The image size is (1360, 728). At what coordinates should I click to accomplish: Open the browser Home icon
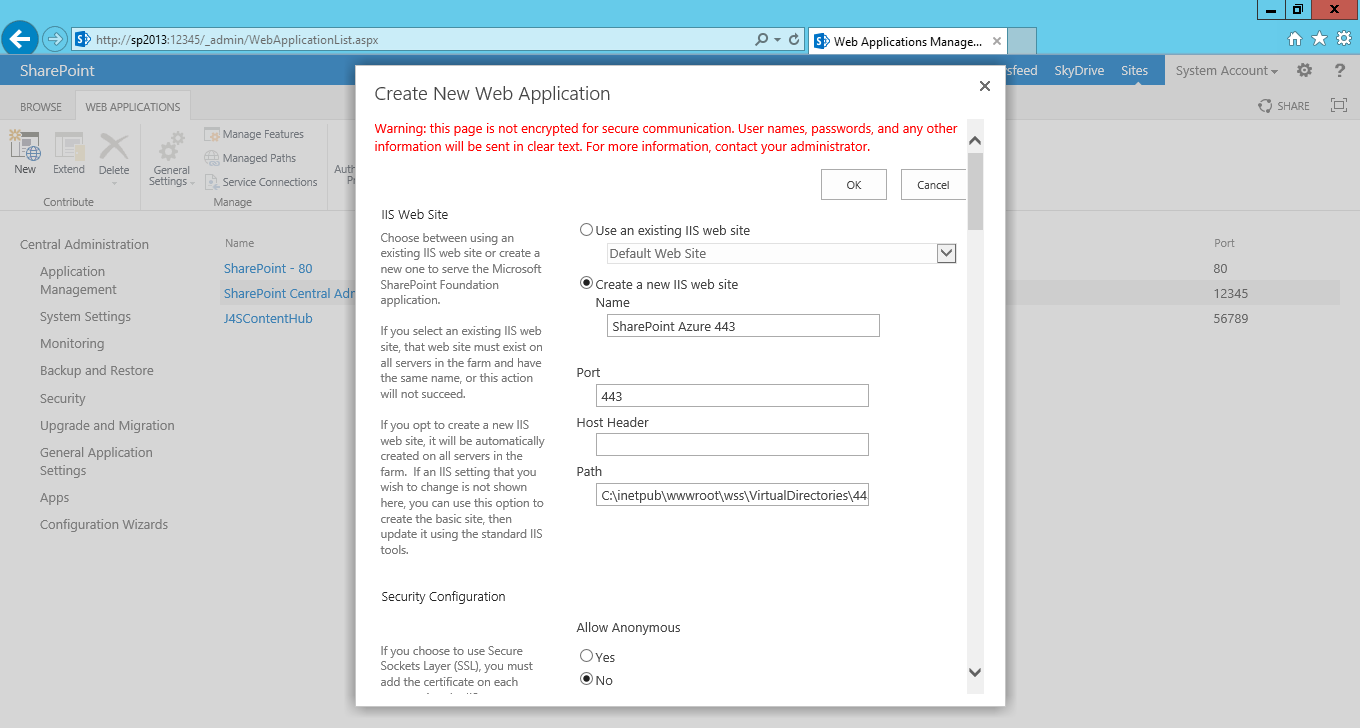(1295, 39)
